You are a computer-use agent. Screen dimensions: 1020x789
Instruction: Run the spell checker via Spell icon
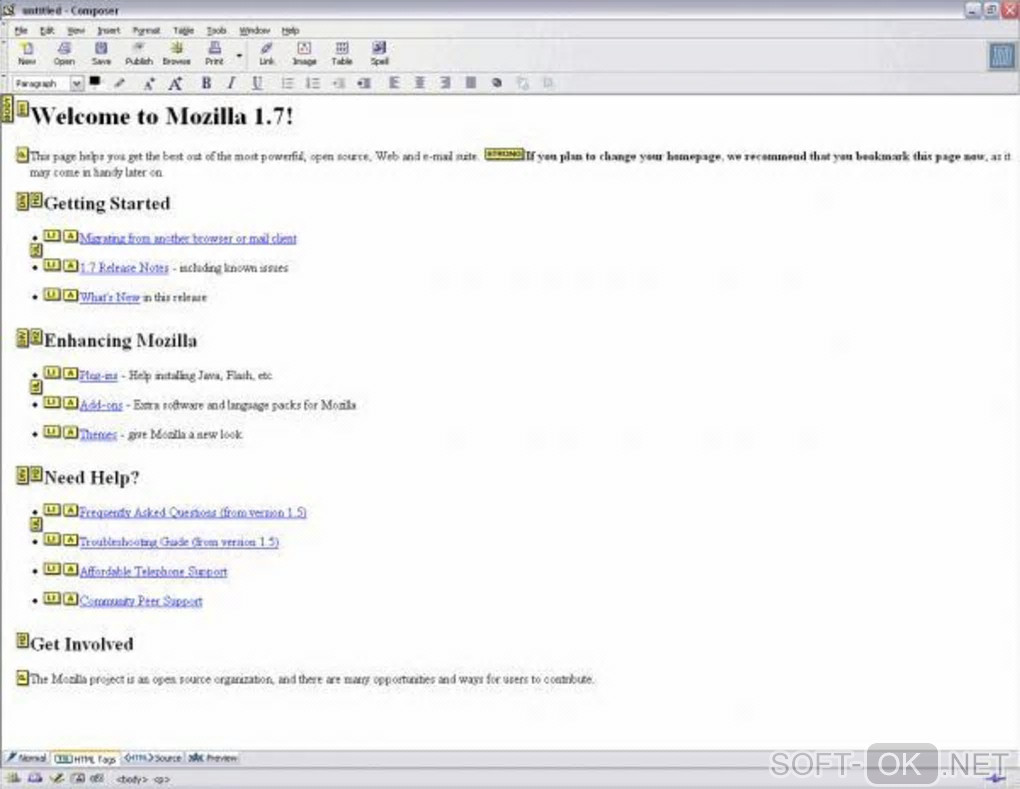coord(379,53)
